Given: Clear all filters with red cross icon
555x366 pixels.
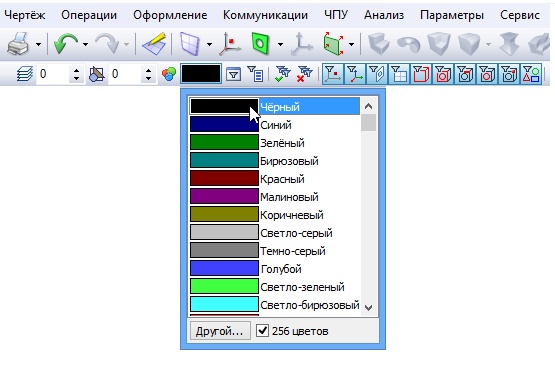Looking at the screenshot, I should point(305,74).
